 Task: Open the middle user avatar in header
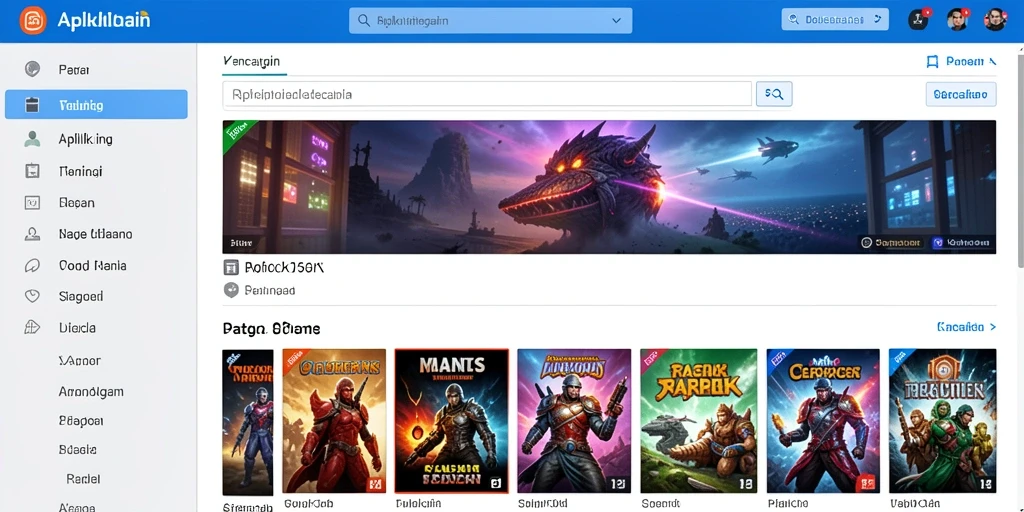pos(957,20)
